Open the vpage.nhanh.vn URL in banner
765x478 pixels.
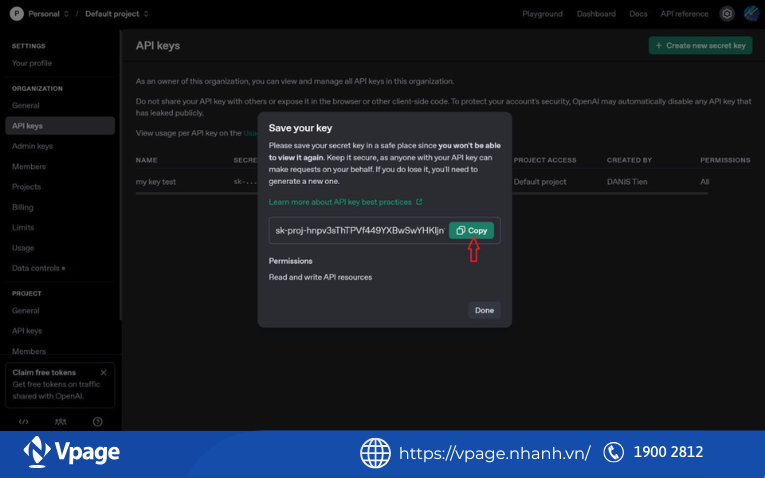point(495,453)
